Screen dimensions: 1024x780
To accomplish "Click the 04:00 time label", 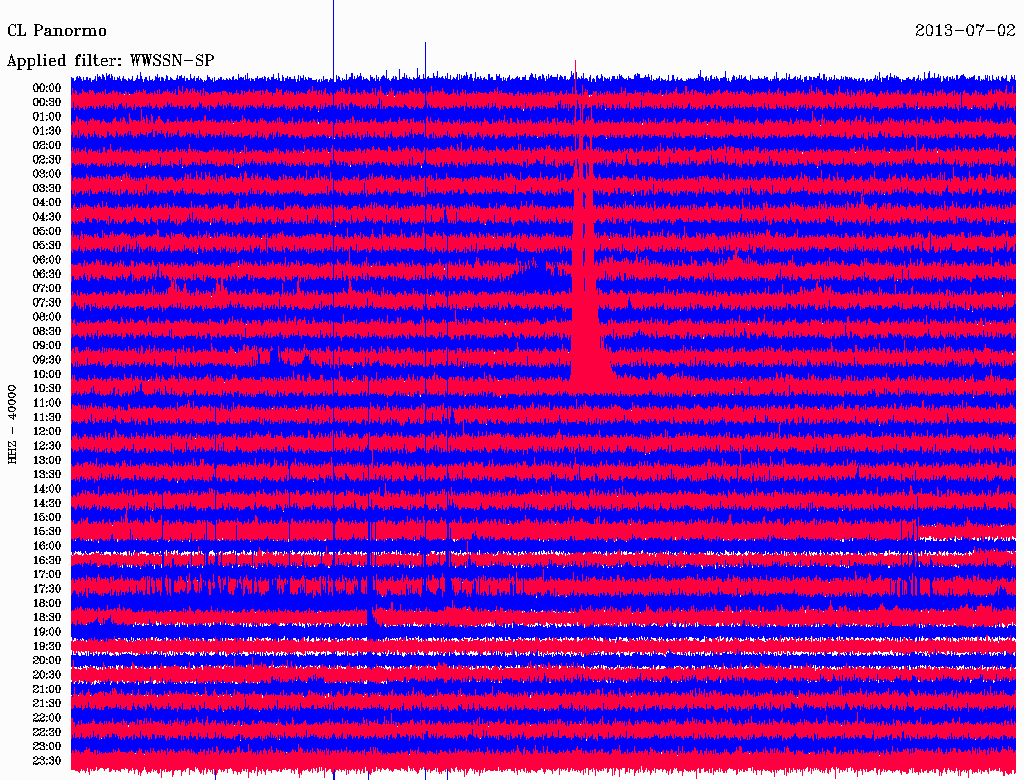I will 46,202.
